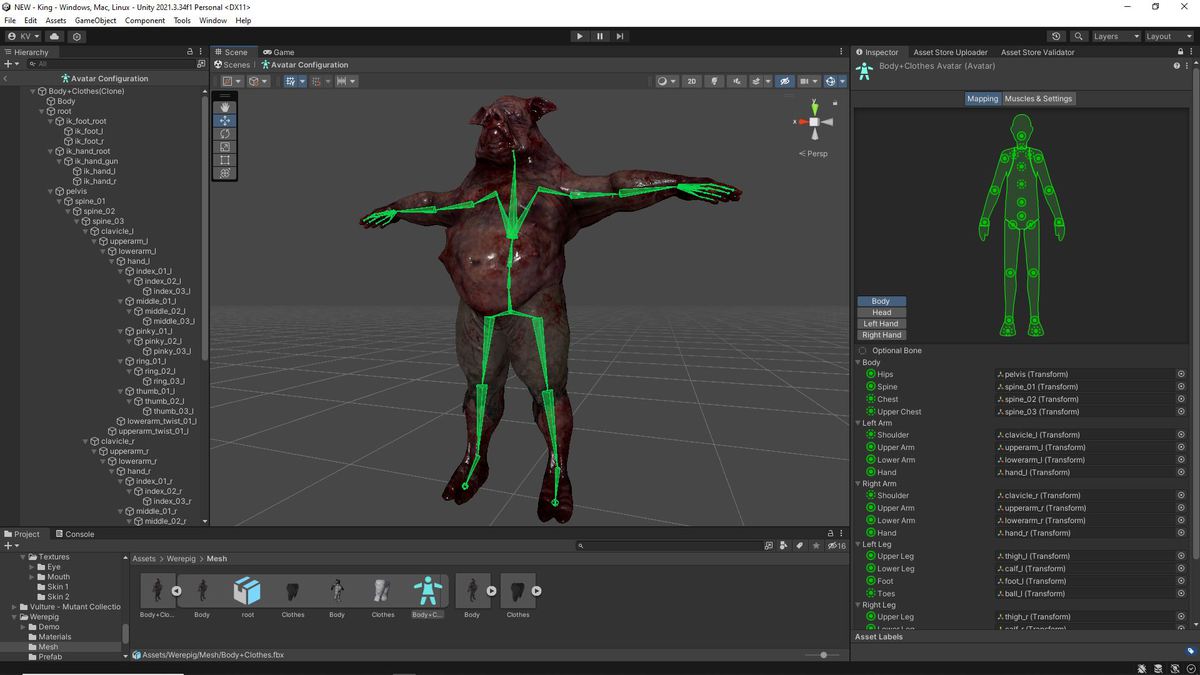Select the Rect tool in Scene
1200x675 pixels.
tap(226, 159)
